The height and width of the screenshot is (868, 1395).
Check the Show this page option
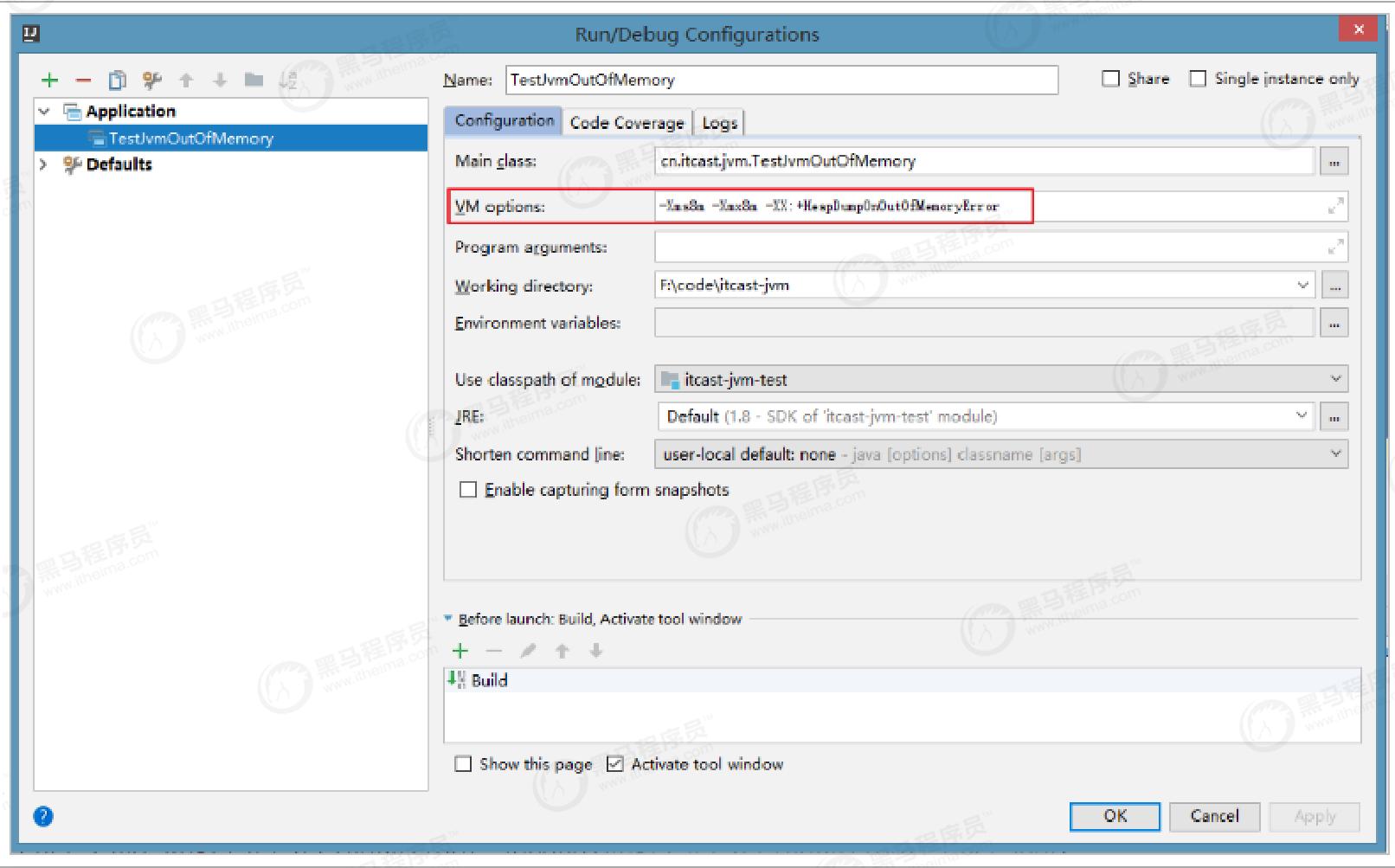(464, 764)
